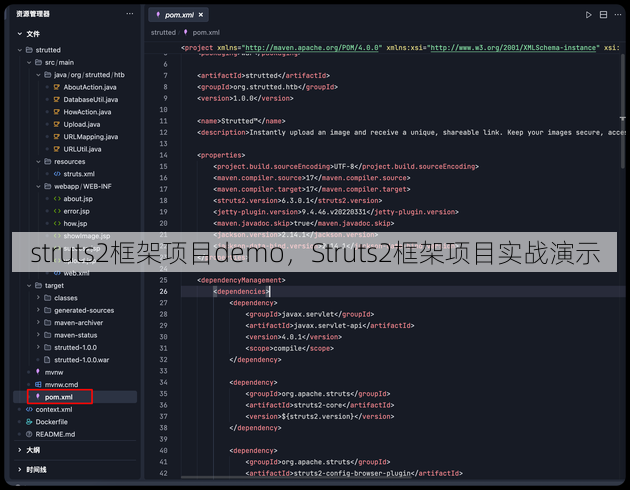
Task: Open AboutAction.java file
Action: pos(90,87)
